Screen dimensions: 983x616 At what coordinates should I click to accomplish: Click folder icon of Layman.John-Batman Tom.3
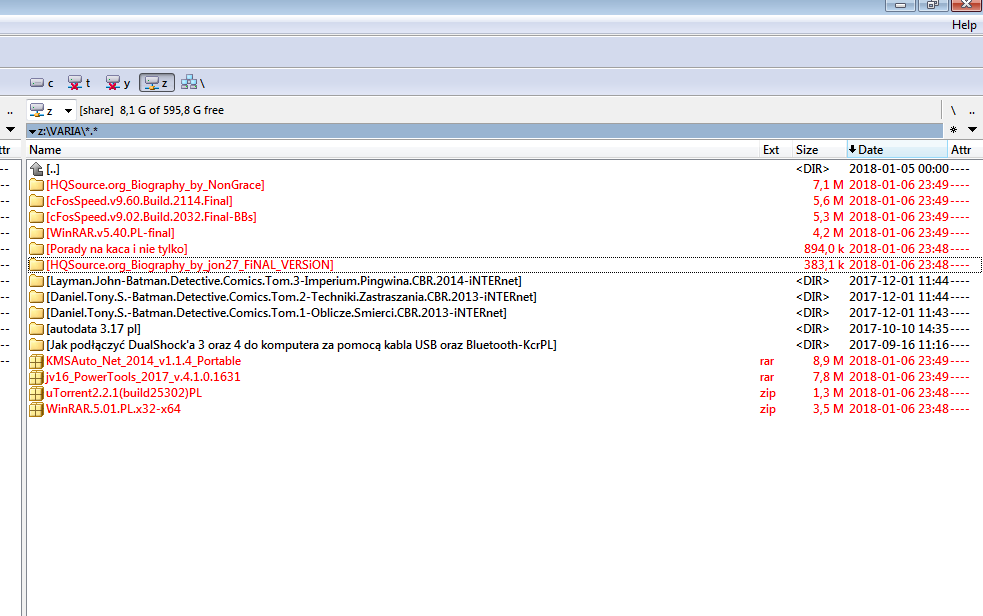36,281
